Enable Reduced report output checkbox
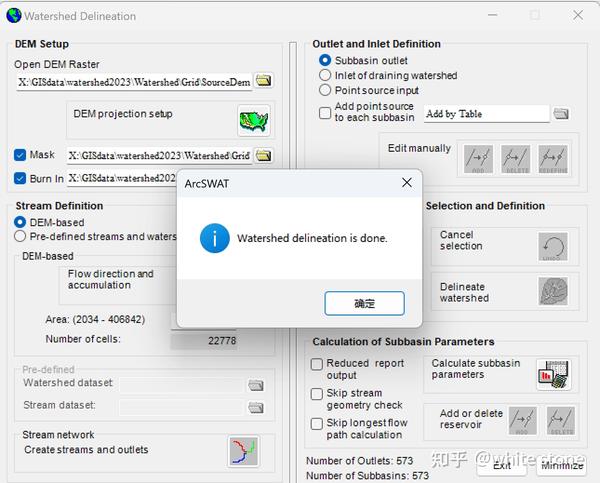Screen dimensions: 600x483 [316, 364]
